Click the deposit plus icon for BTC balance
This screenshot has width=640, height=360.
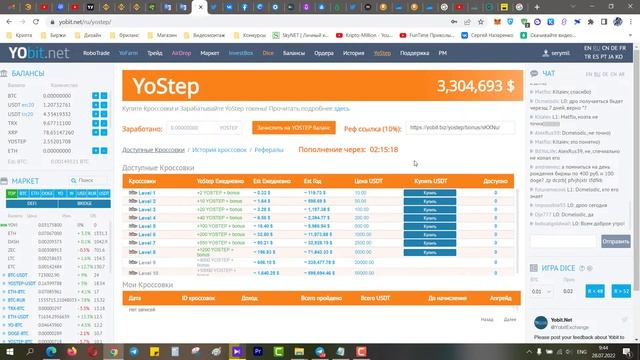tap(96, 96)
